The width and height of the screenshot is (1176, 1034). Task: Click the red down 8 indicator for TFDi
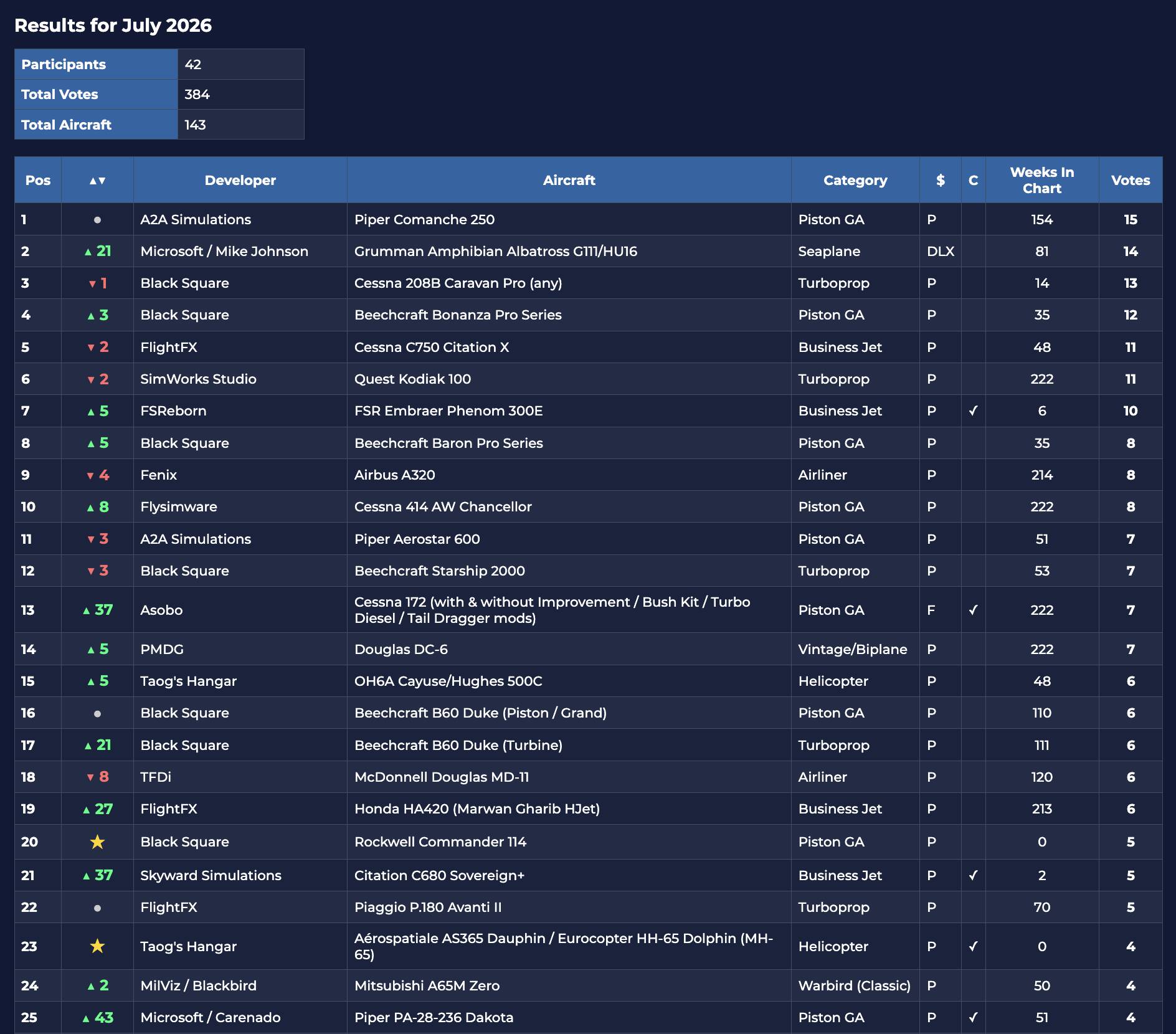(x=97, y=777)
